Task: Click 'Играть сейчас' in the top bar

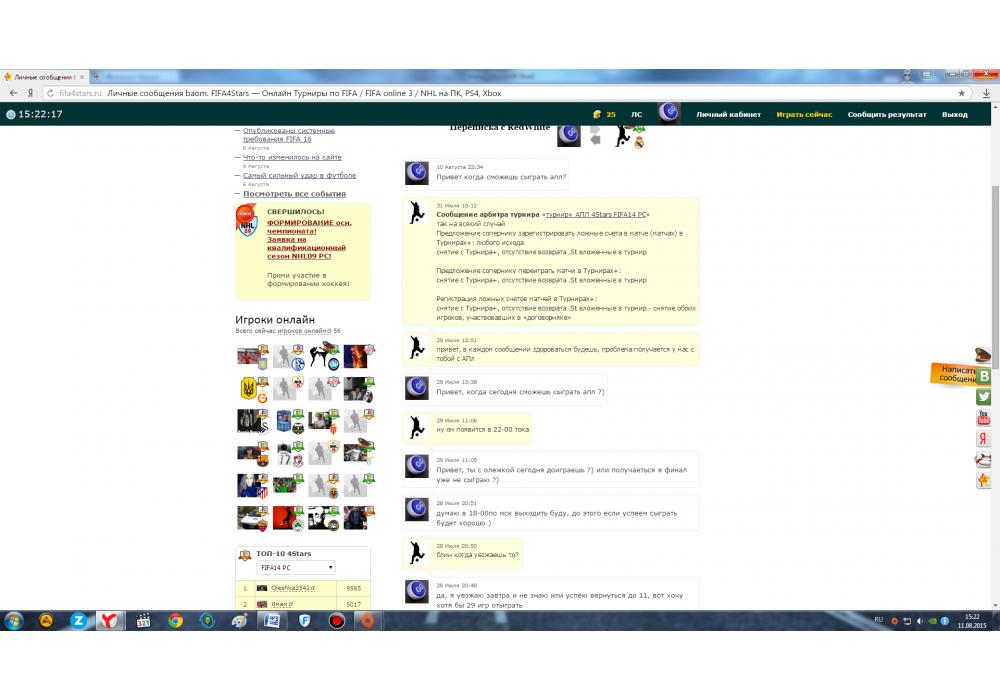Action: pos(804,115)
